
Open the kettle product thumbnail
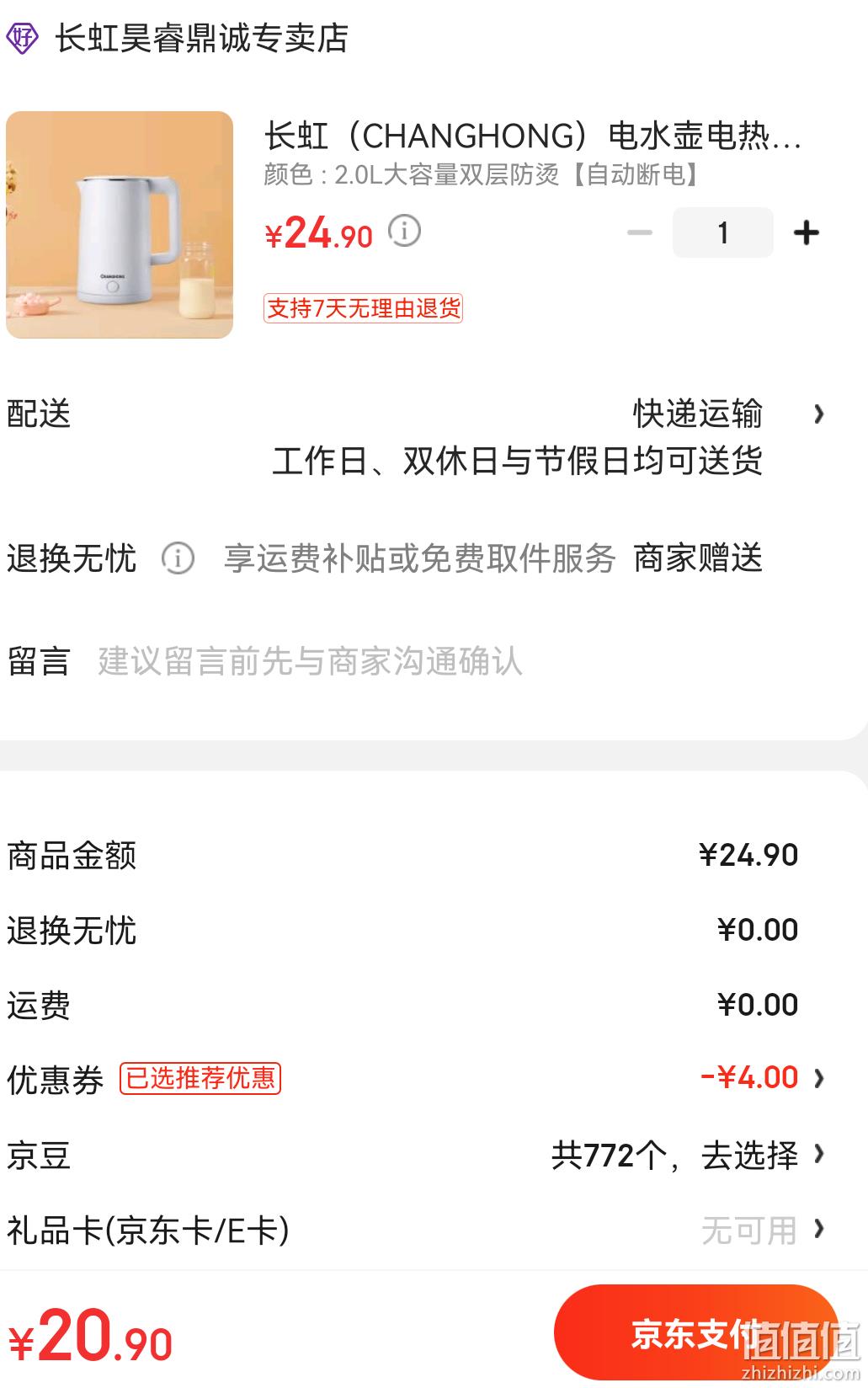120,225
